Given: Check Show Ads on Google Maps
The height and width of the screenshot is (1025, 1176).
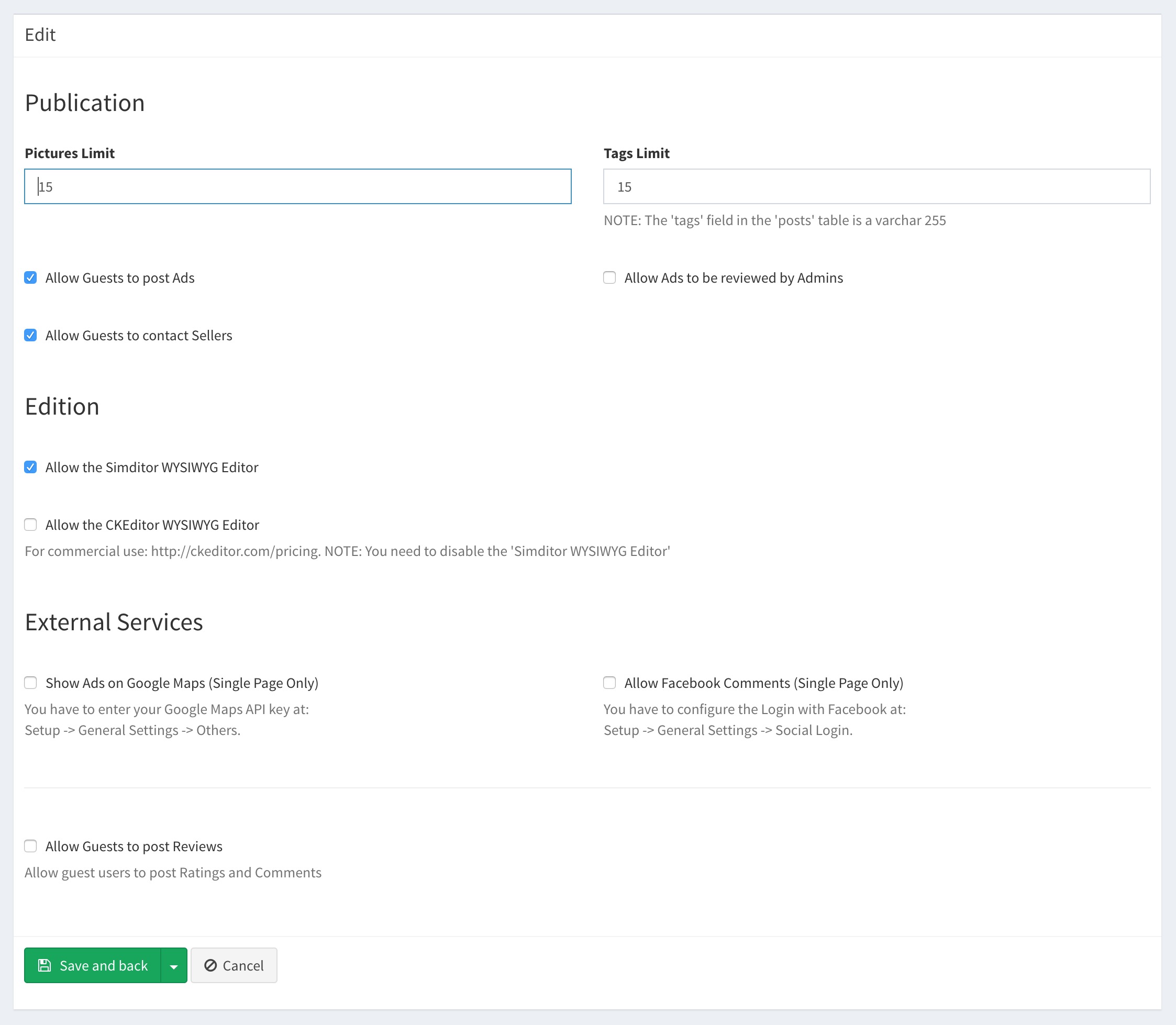Looking at the screenshot, I should click(x=31, y=683).
